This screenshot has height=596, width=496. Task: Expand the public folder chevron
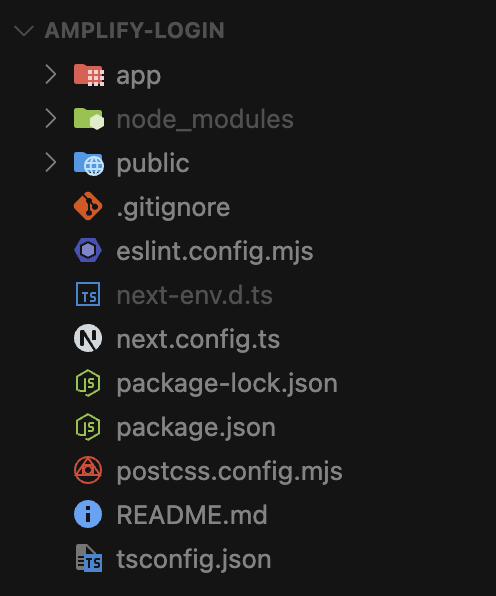pyautogui.click(x=51, y=162)
